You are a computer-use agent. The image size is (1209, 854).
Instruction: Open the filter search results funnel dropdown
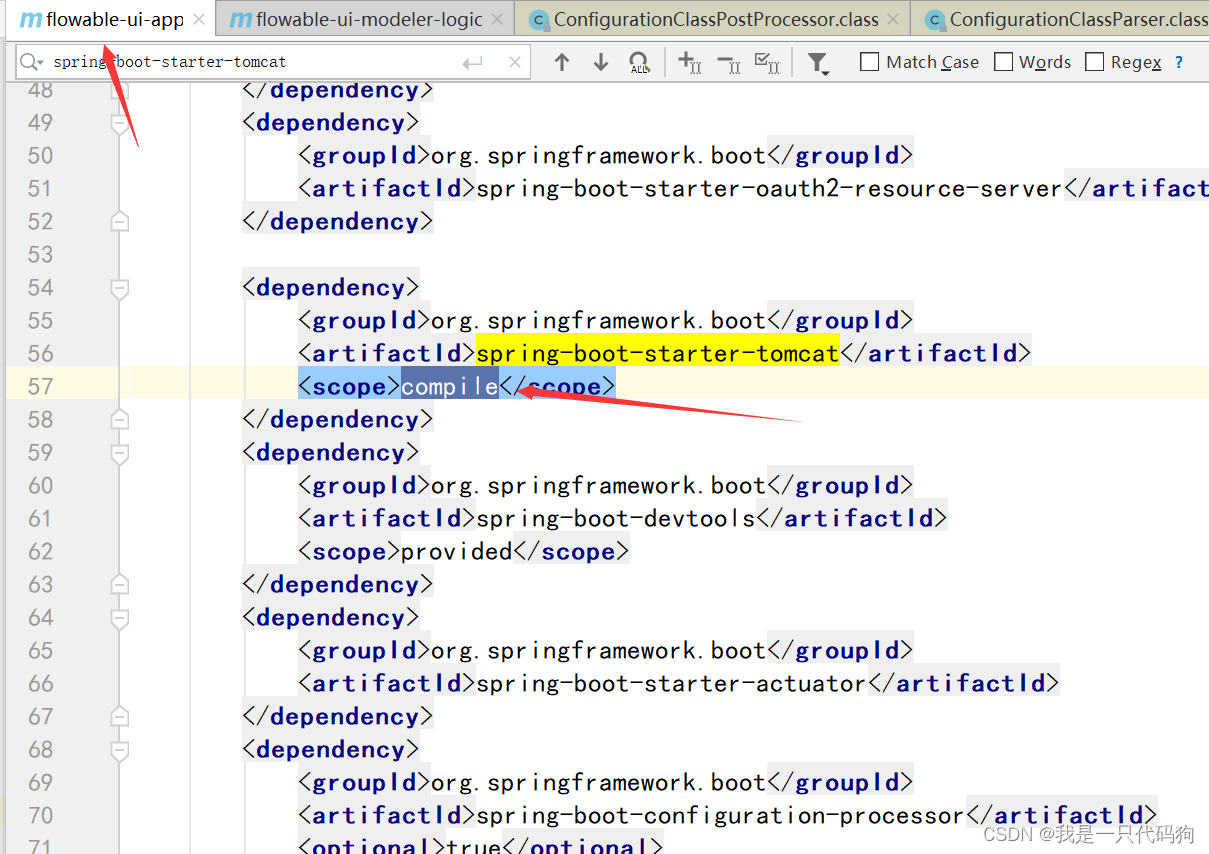click(x=819, y=62)
